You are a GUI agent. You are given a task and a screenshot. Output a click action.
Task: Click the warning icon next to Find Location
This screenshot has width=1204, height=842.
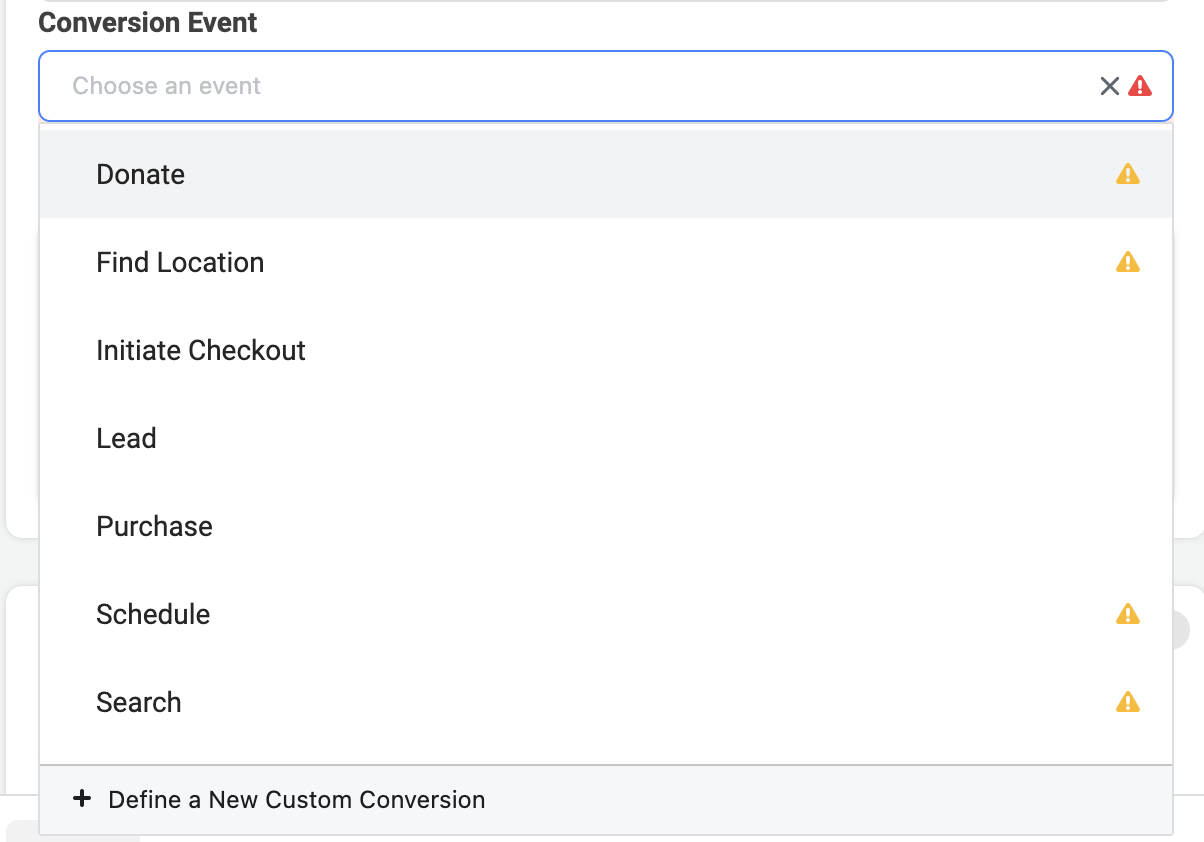tap(1128, 263)
